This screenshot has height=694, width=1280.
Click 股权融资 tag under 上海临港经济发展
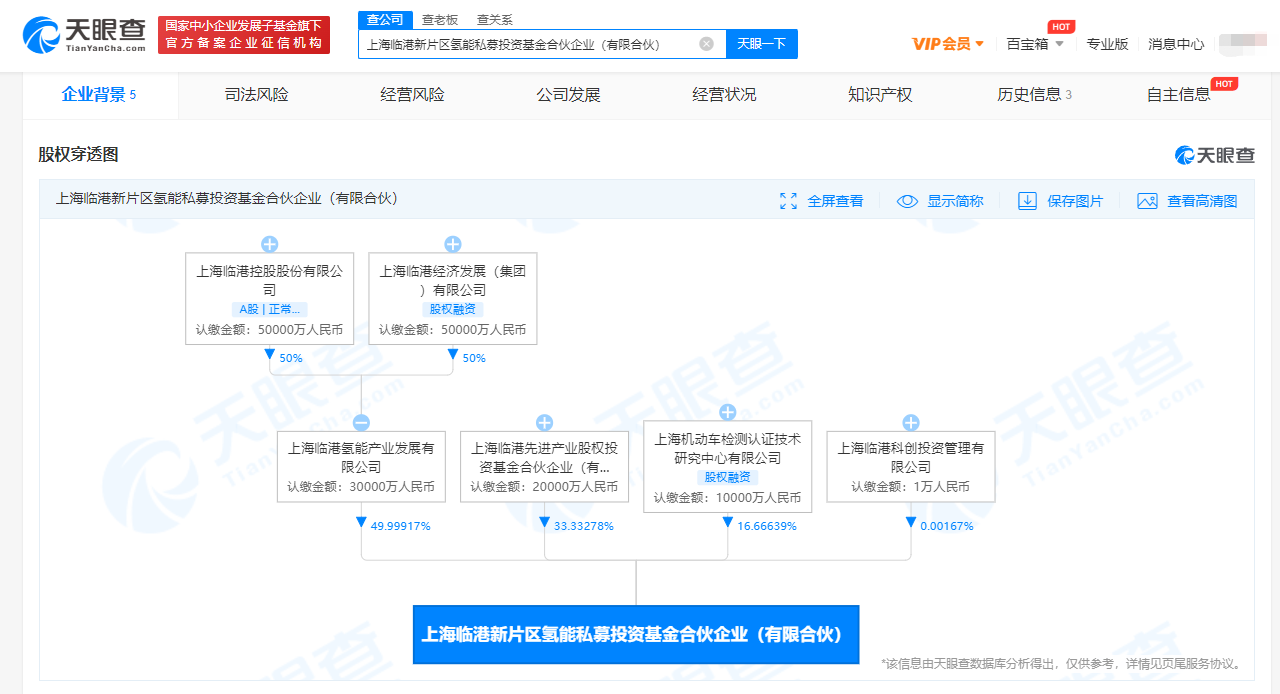452,309
